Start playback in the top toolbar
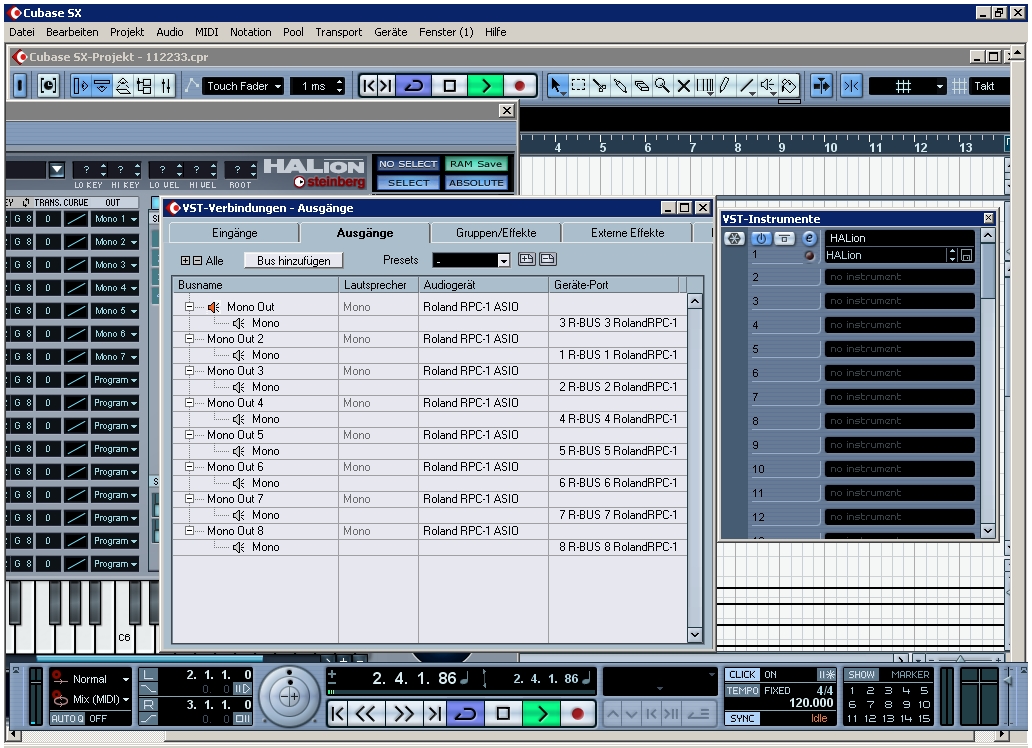Image resolution: width=1032 pixels, height=748 pixels. (x=486, y=86)
